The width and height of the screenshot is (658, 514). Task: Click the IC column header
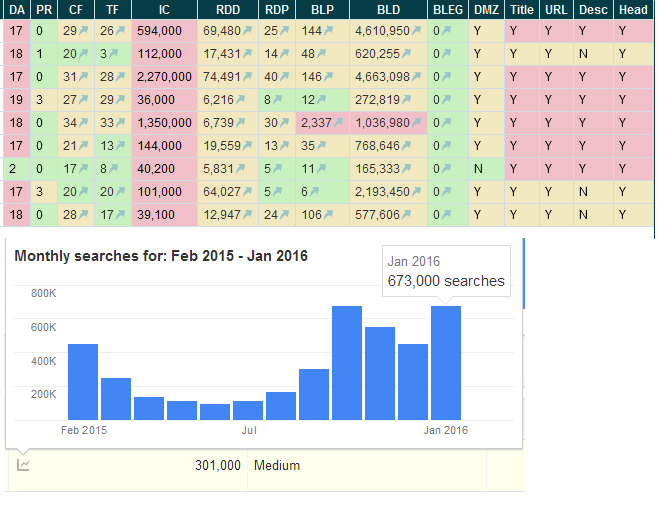(163, 9)
